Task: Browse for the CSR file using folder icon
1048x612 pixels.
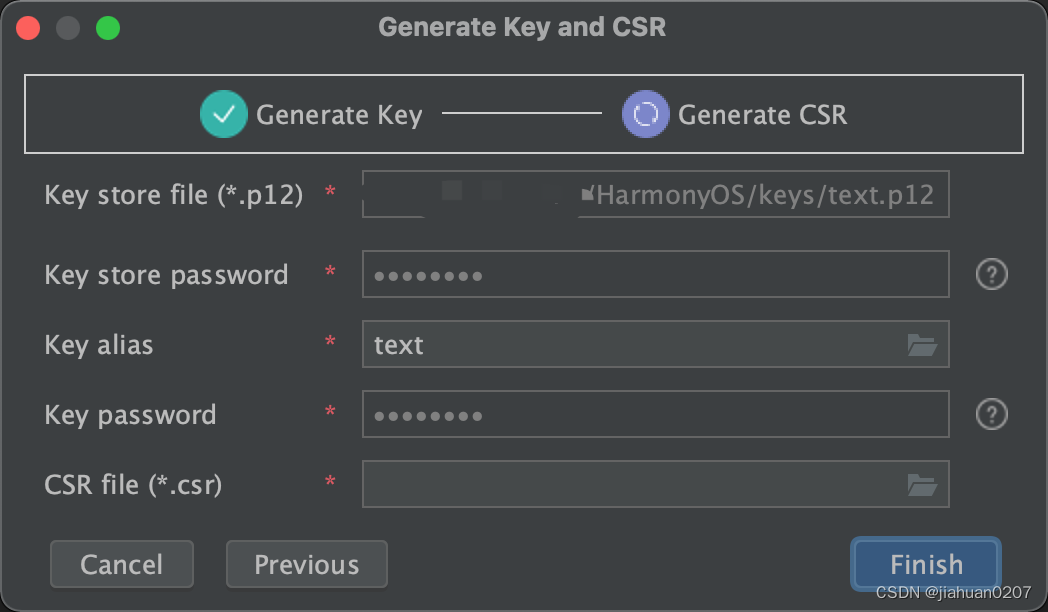Action: coord(922,484)
